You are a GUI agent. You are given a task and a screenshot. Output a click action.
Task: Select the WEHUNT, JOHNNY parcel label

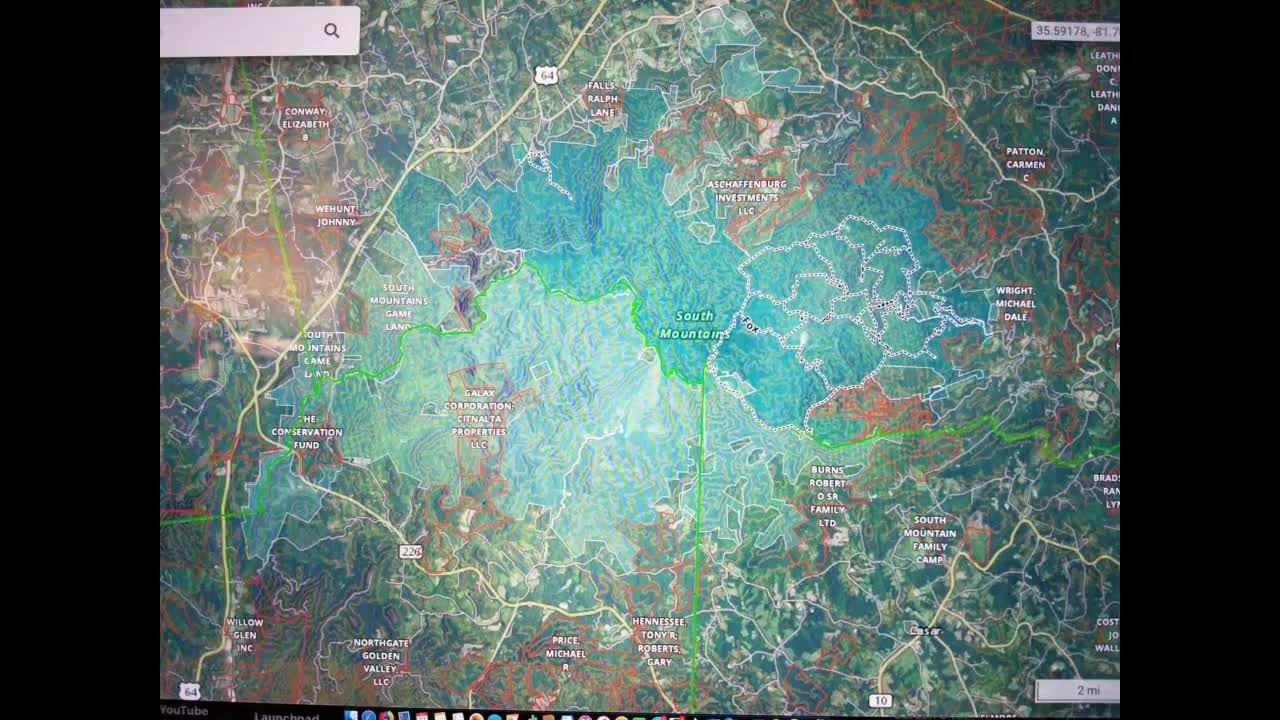coord(337,215)
